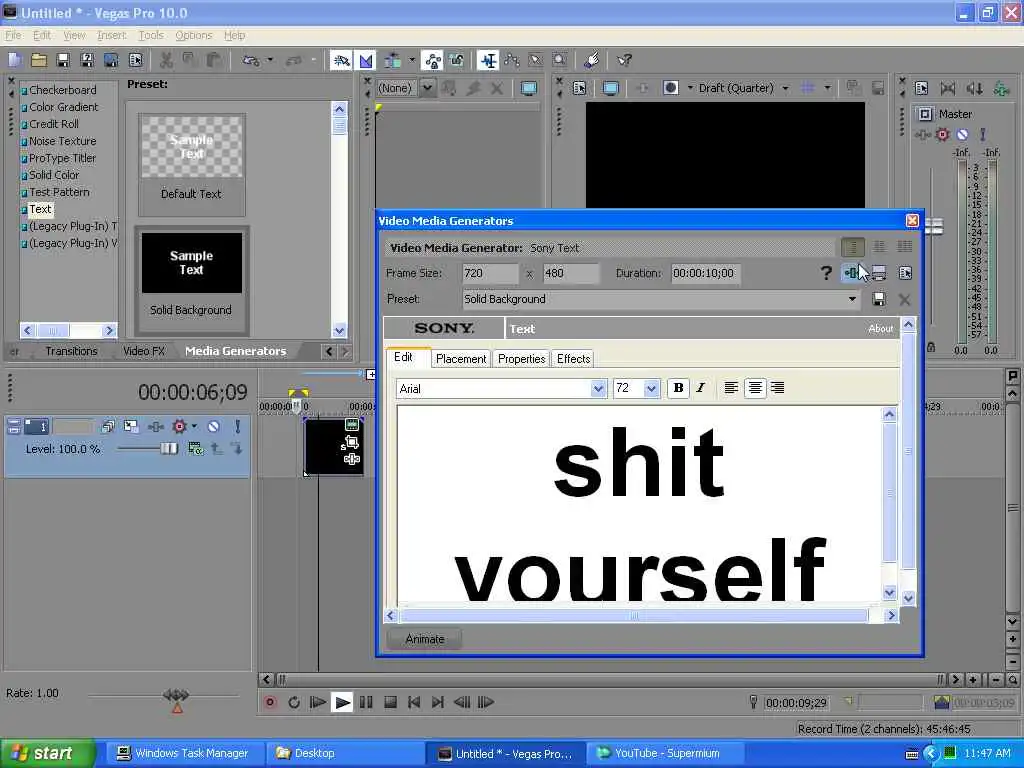The image size is (1024, 768).
Task: Click the Cut scissors toolbar icon
Action: pyautogui.click(x=166, y=60)
